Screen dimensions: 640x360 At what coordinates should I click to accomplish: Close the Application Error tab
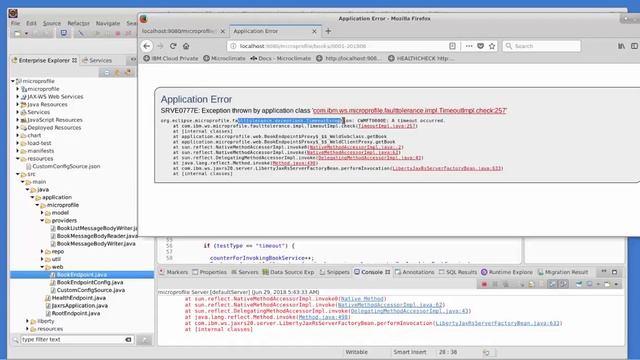pos(314,31)
